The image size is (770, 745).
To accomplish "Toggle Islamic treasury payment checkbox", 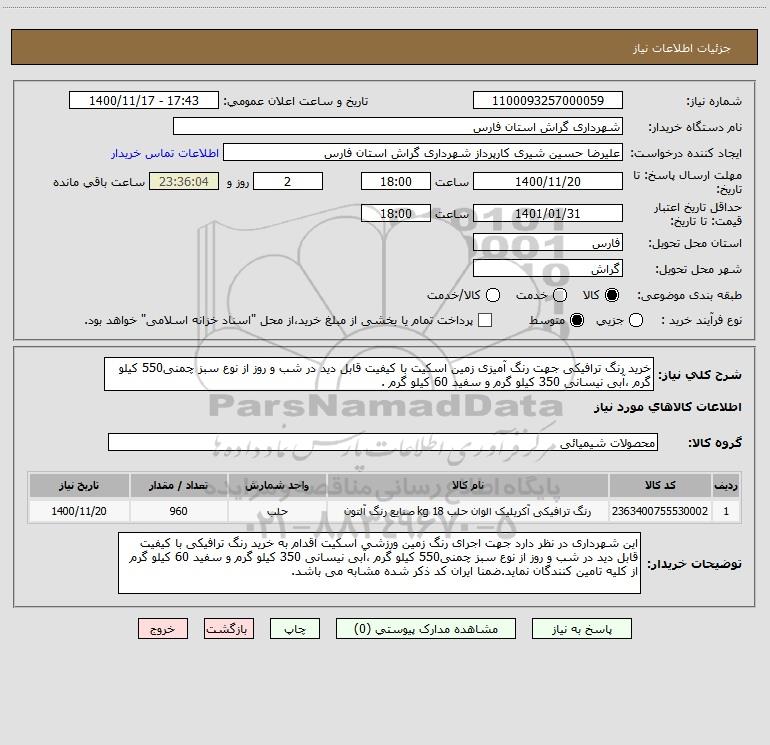I will click(x=485, y=320).
